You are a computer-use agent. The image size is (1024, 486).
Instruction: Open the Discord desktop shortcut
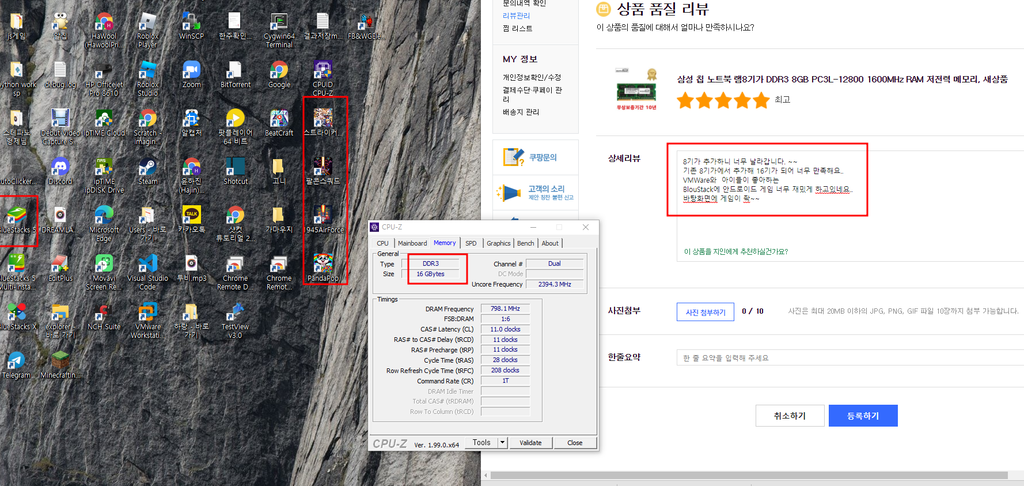[x=59, y=171]
